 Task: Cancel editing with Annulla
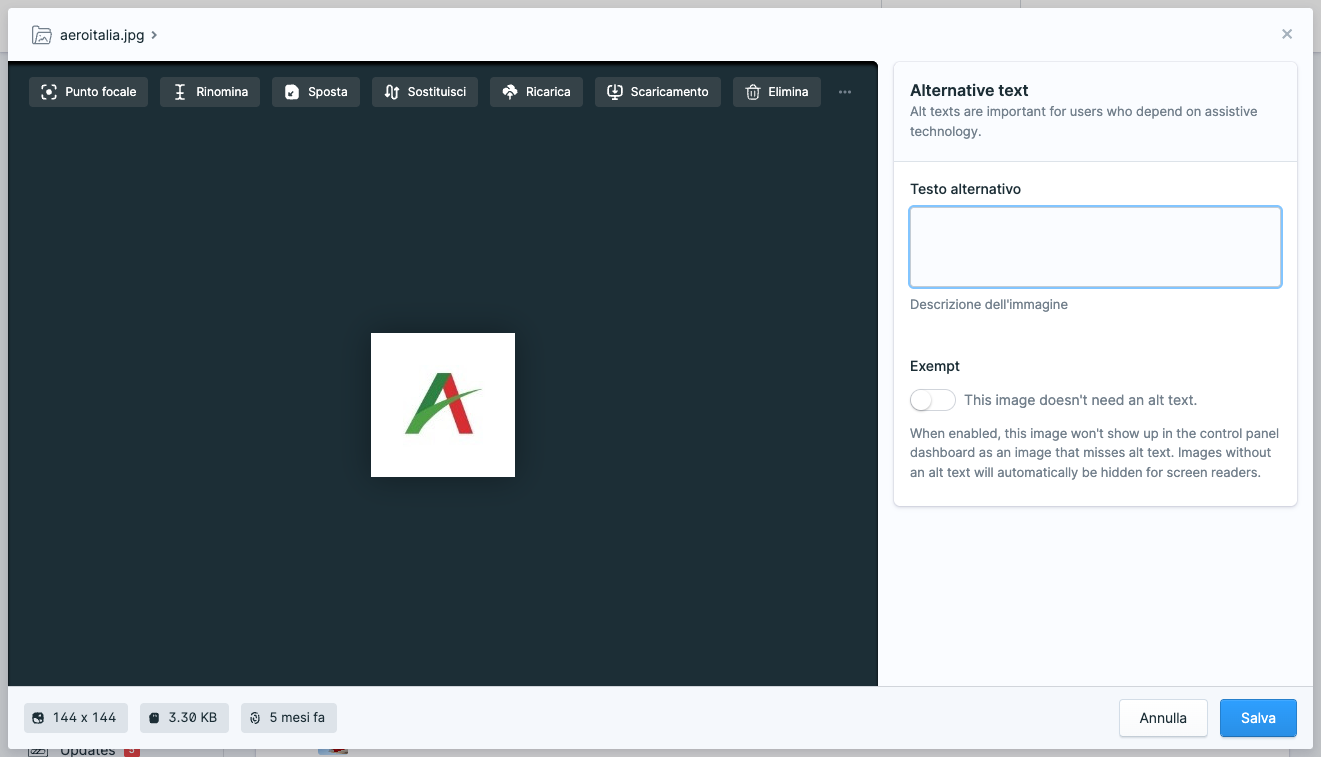[1163, 718]
